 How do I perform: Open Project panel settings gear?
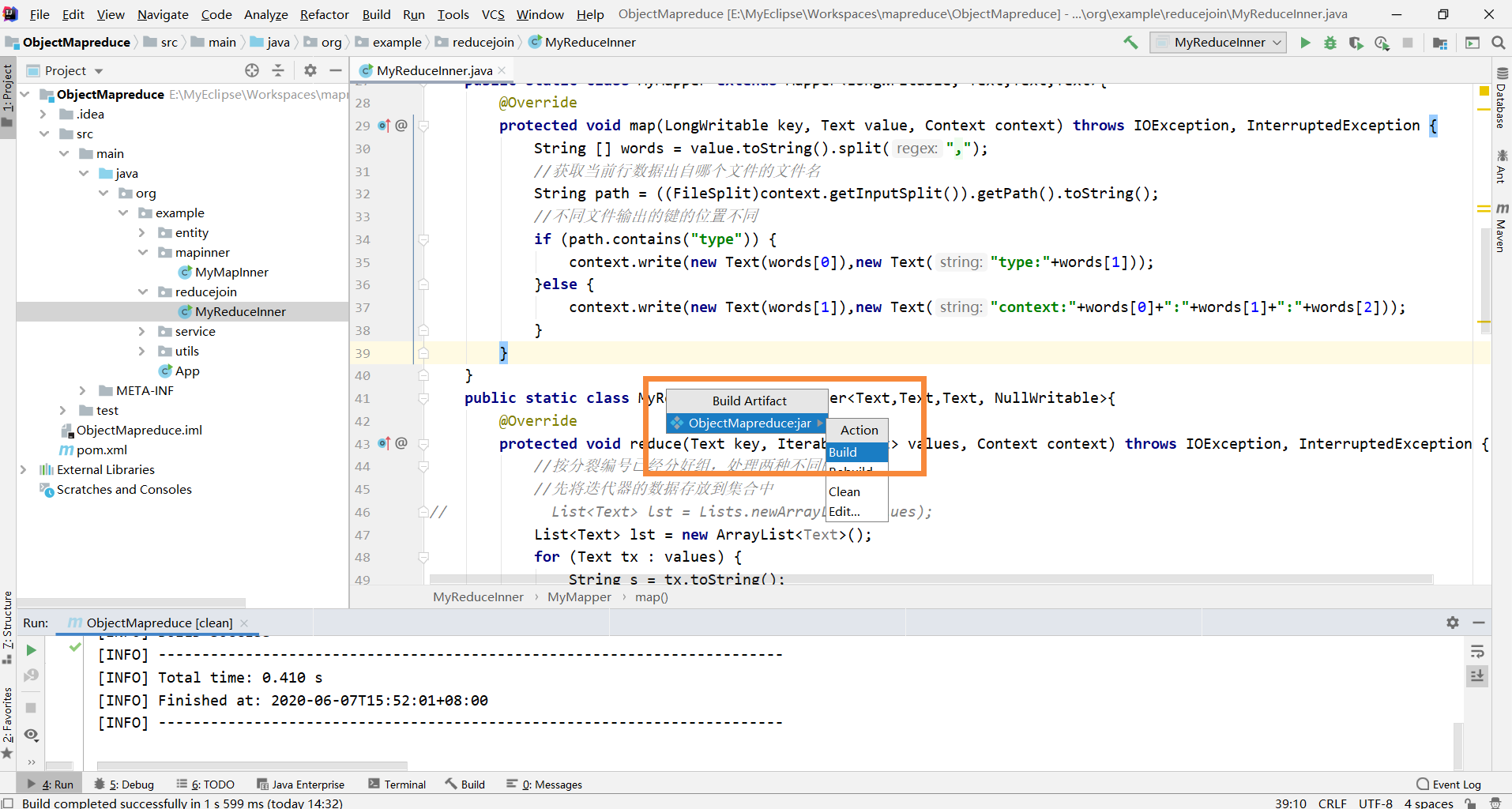[310, 70]
